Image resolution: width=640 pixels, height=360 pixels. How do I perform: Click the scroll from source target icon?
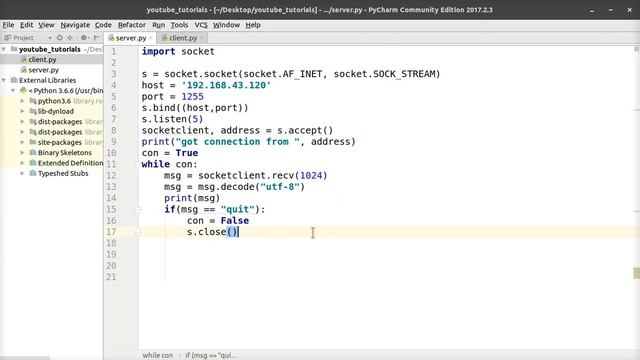[60, 38]
